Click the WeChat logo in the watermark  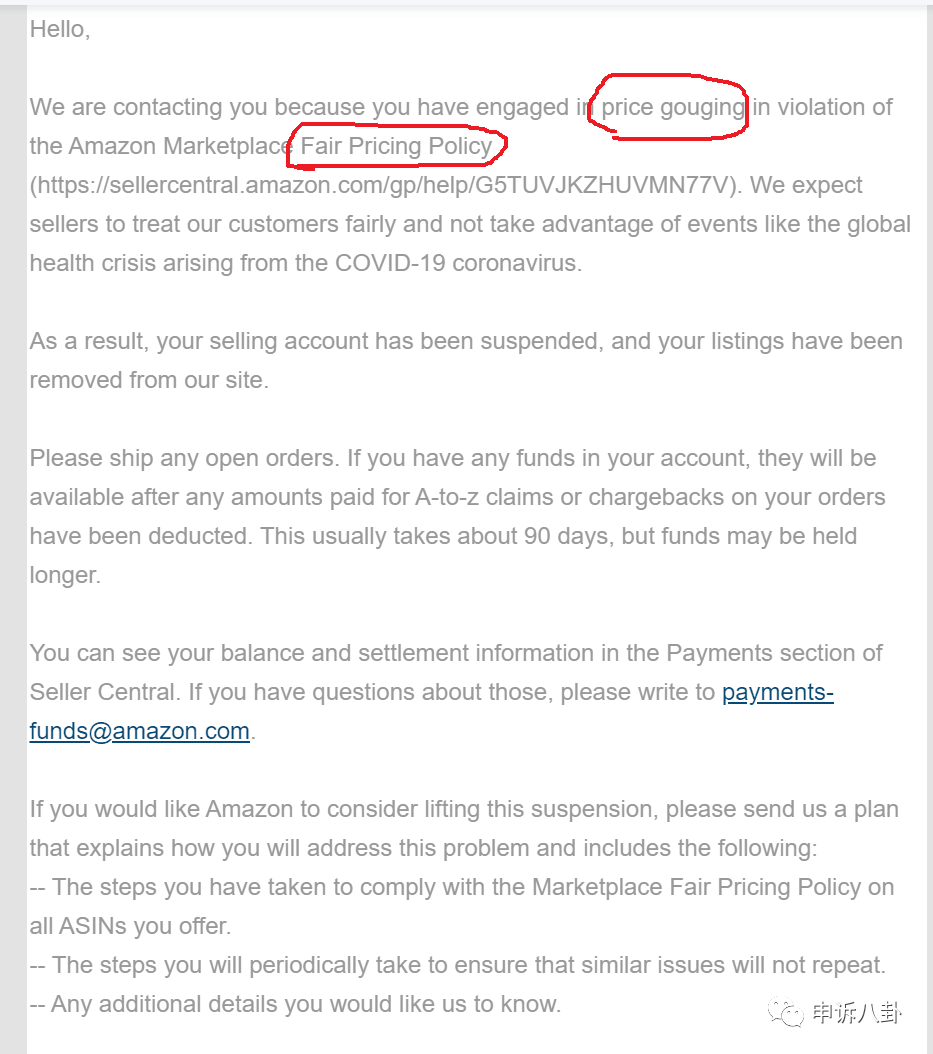click(x=785, y=1012)
